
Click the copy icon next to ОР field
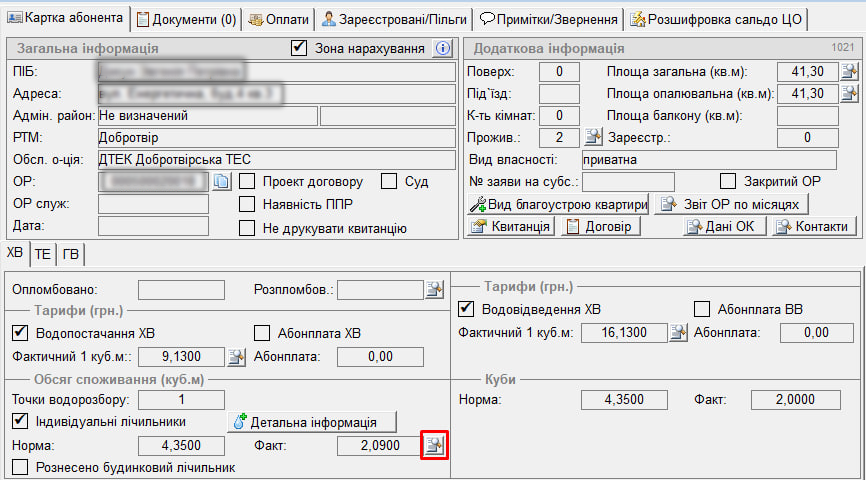coord(222,181)
